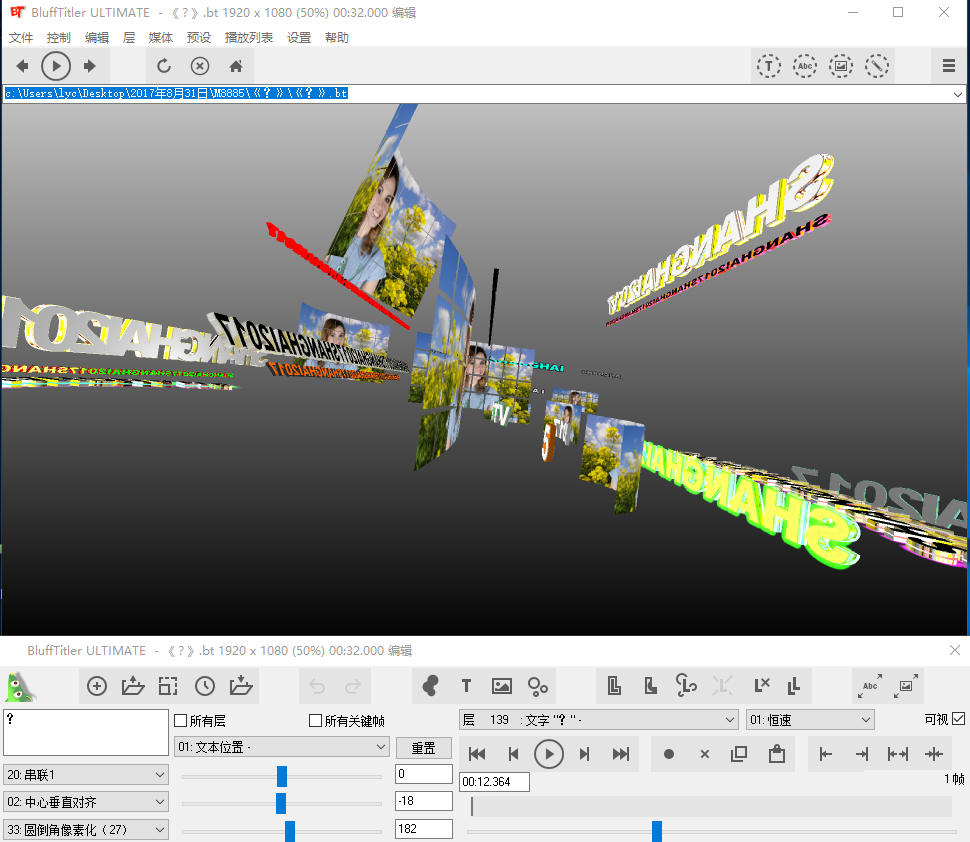This screenshot has width=970, height=842.
Task: Copy keyframe button
Action: [739, 754]
